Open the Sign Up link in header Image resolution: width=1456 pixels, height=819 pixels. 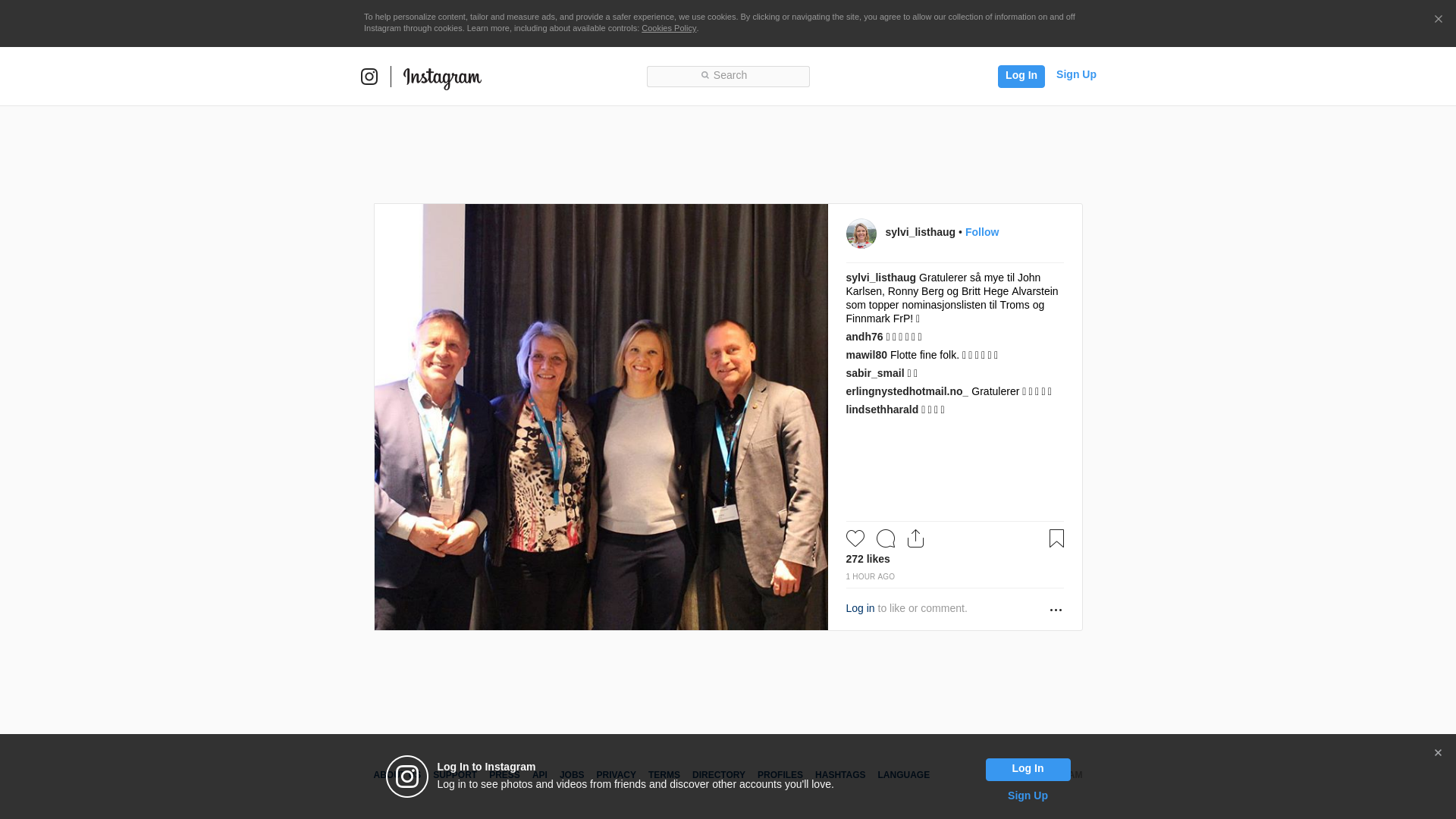click(x=1076, y=74)
